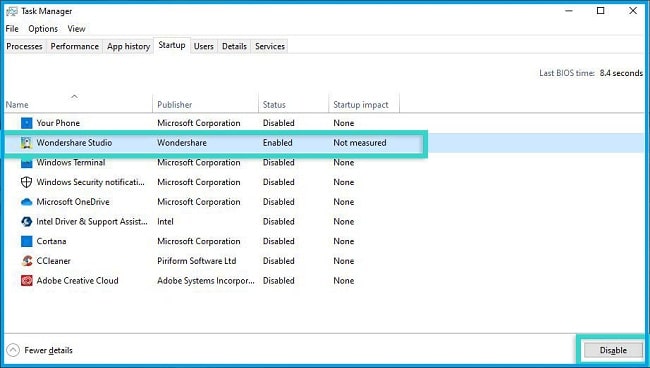This screenshot has height=368, width=650.
Task: Select the CCleaner entry name
Action: (53, 261)
